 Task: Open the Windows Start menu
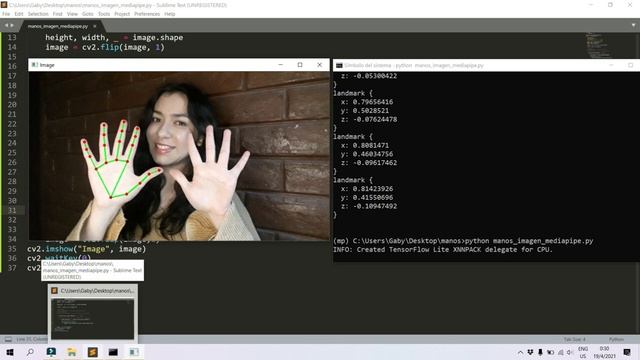click(10, 352)
